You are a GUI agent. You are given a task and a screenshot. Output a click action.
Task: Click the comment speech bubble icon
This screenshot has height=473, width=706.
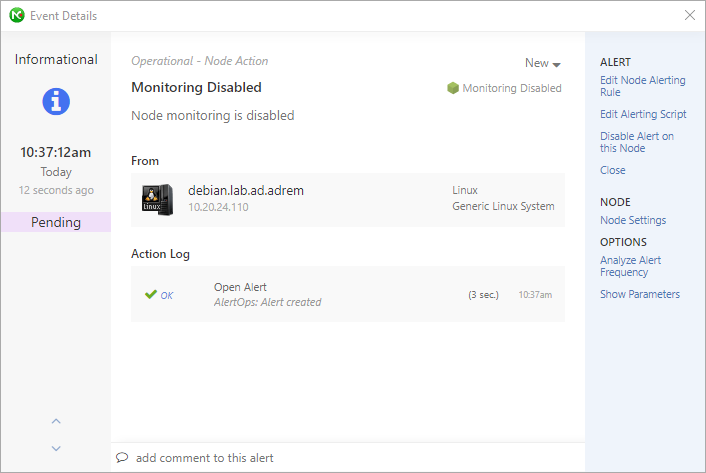pos(122,458)
